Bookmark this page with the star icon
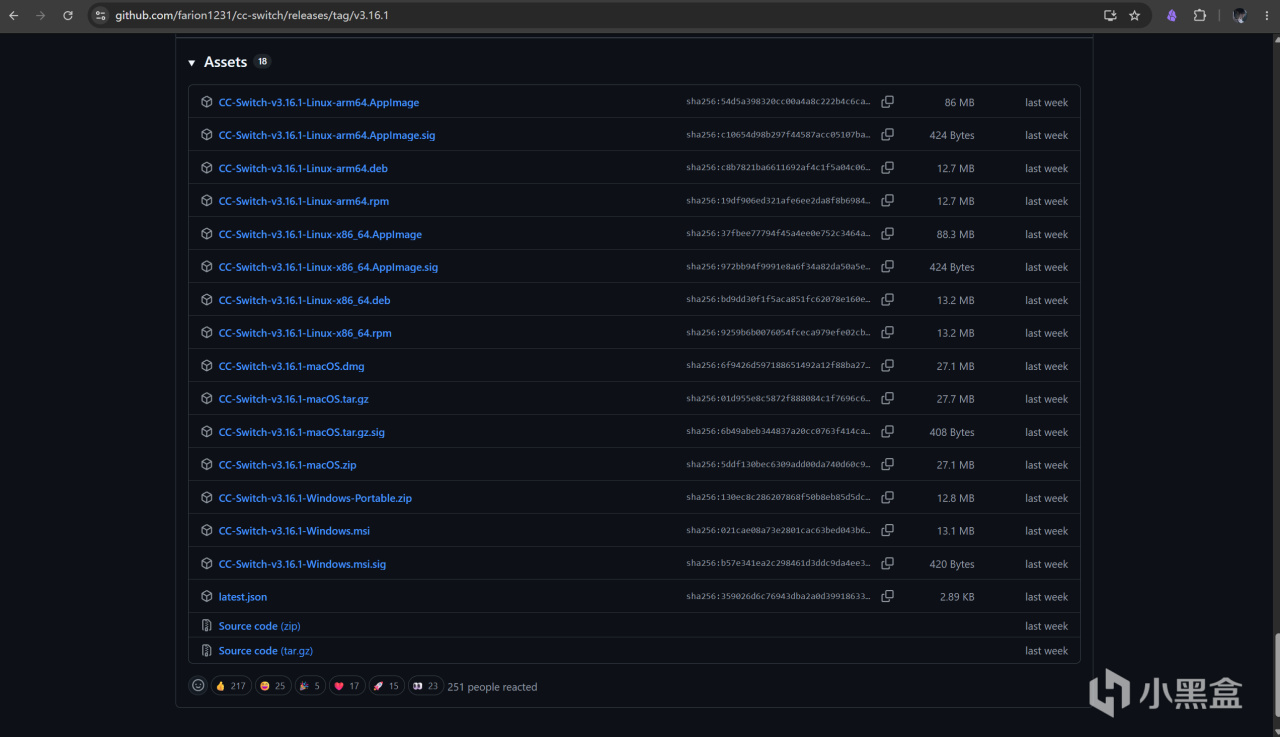 pyautogui.click(x=1135, y=16)
